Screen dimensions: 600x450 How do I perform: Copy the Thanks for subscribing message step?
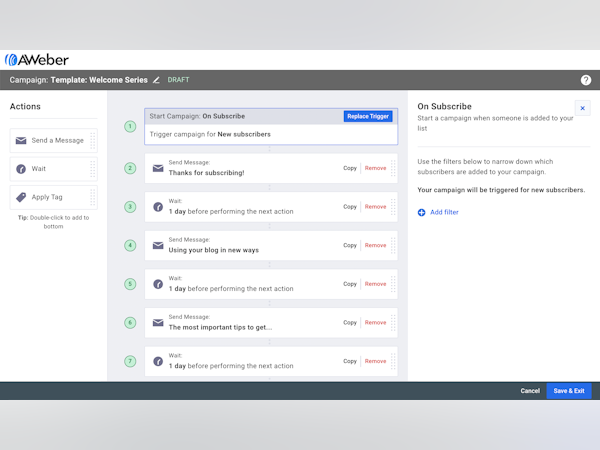pyautogui.click(x=349, y=168)
